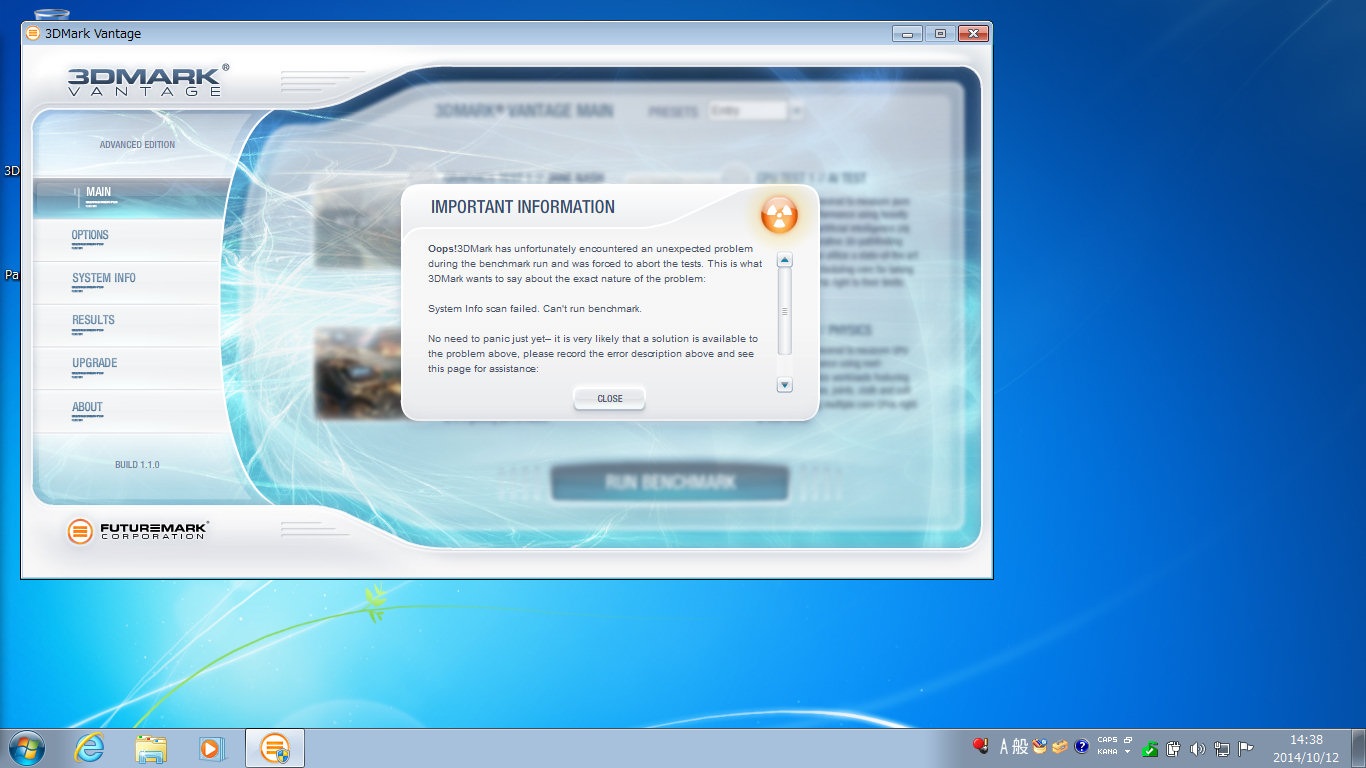Launch Internet Explorer from taskbar

click(x=89, y=748)
